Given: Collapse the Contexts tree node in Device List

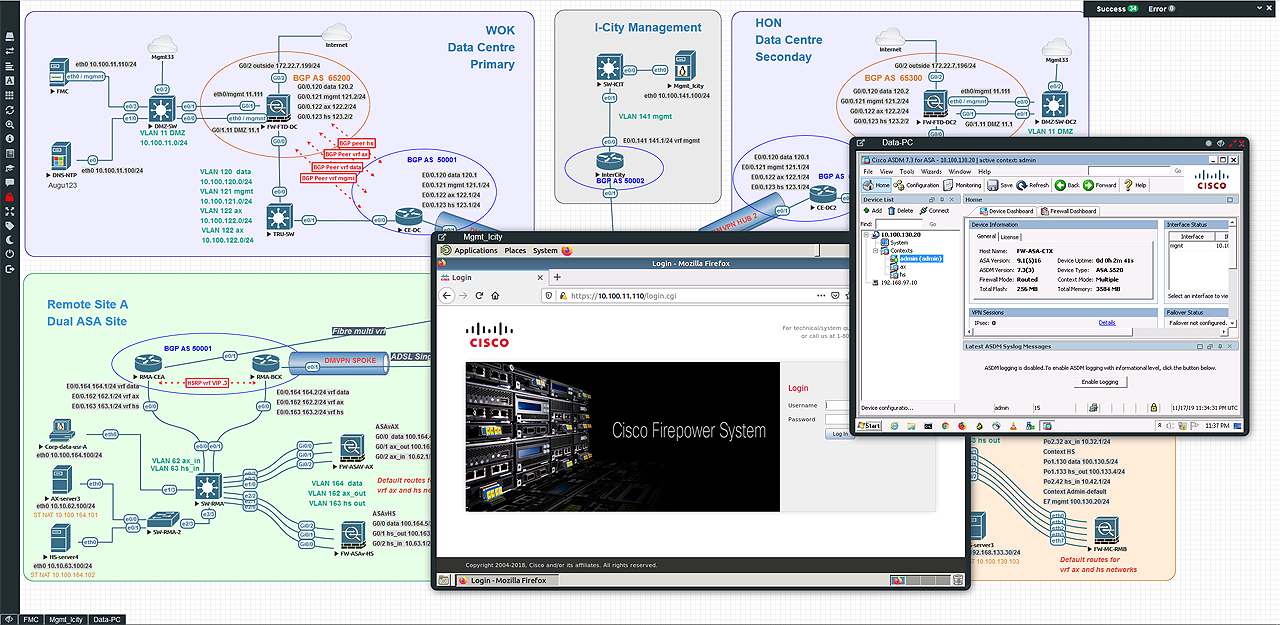Looking at the screenshot, I should (875, 250).
